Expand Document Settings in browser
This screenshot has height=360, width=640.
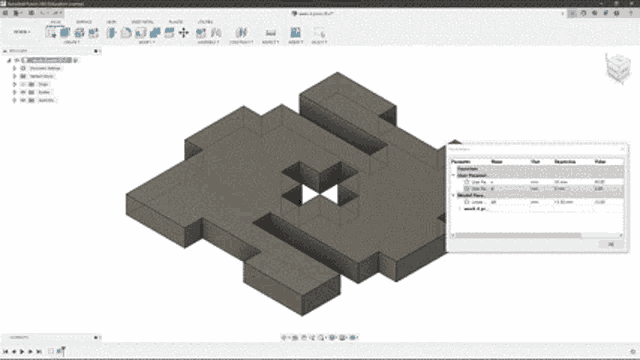pyautogui.click(x=14, y=68)
